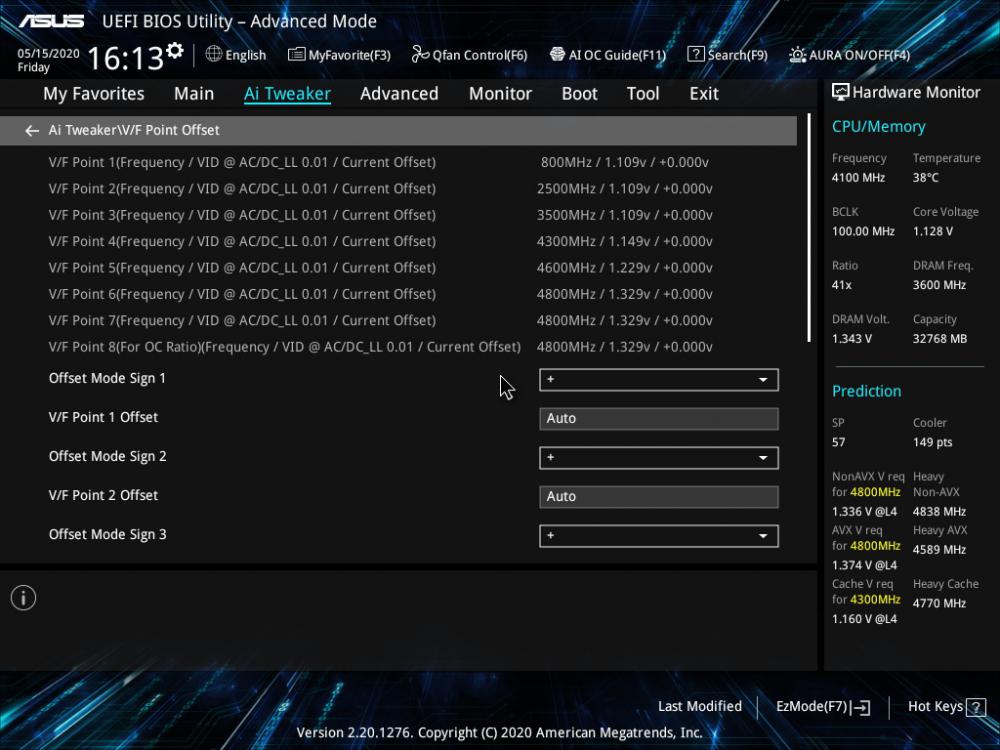This screenshot has width=1000, height=750.
Task: Click the Offset Mode Sign 1 label
Action: [107, 379]
